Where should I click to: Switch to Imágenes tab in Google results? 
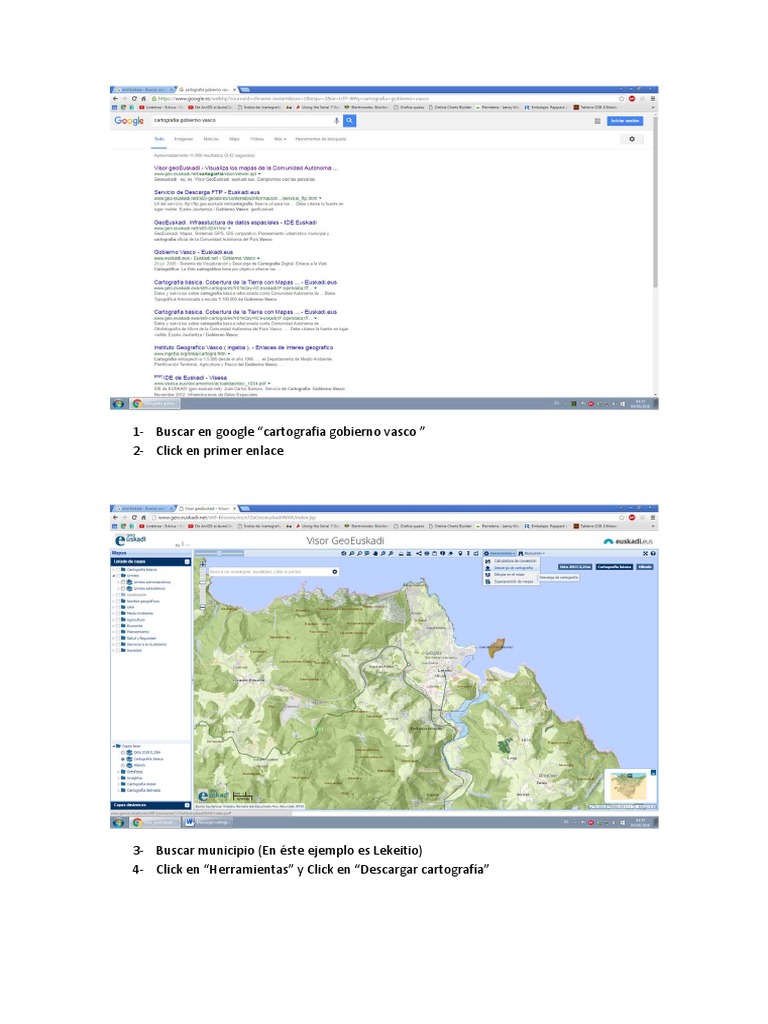tap(184, 139)
